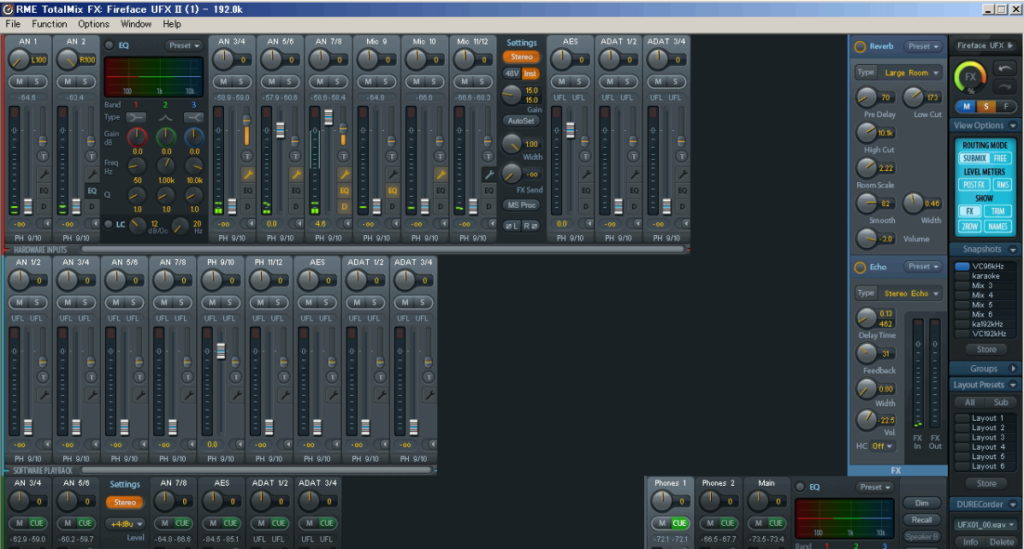The width and height of the screenshot is (1024, 549).
Task: Open the +4dBu level dropdown in output settings
Action: (125, 524)
